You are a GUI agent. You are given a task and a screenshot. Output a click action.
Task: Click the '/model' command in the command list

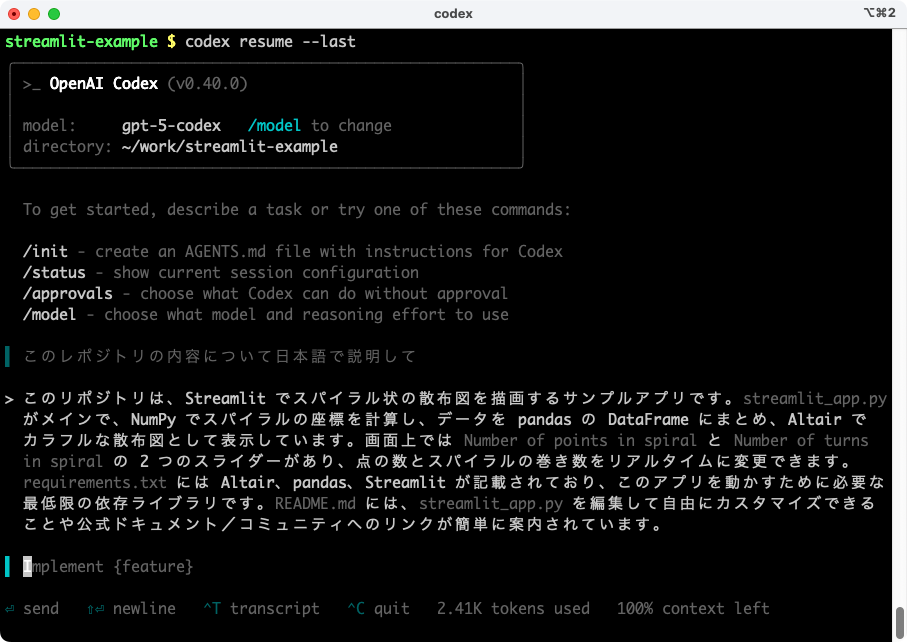click(50, 315)
